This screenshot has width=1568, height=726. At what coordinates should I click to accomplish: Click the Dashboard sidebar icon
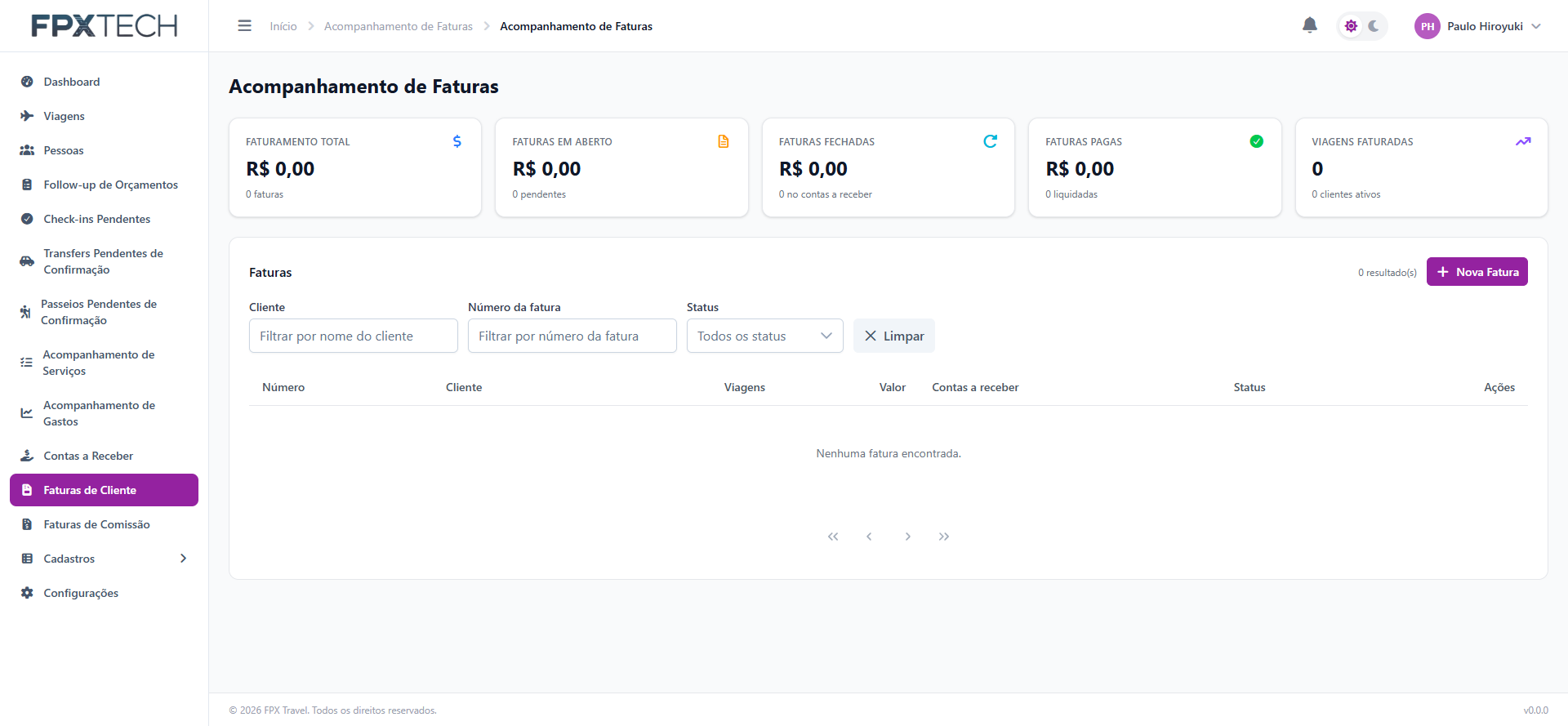tap(27, 82)
